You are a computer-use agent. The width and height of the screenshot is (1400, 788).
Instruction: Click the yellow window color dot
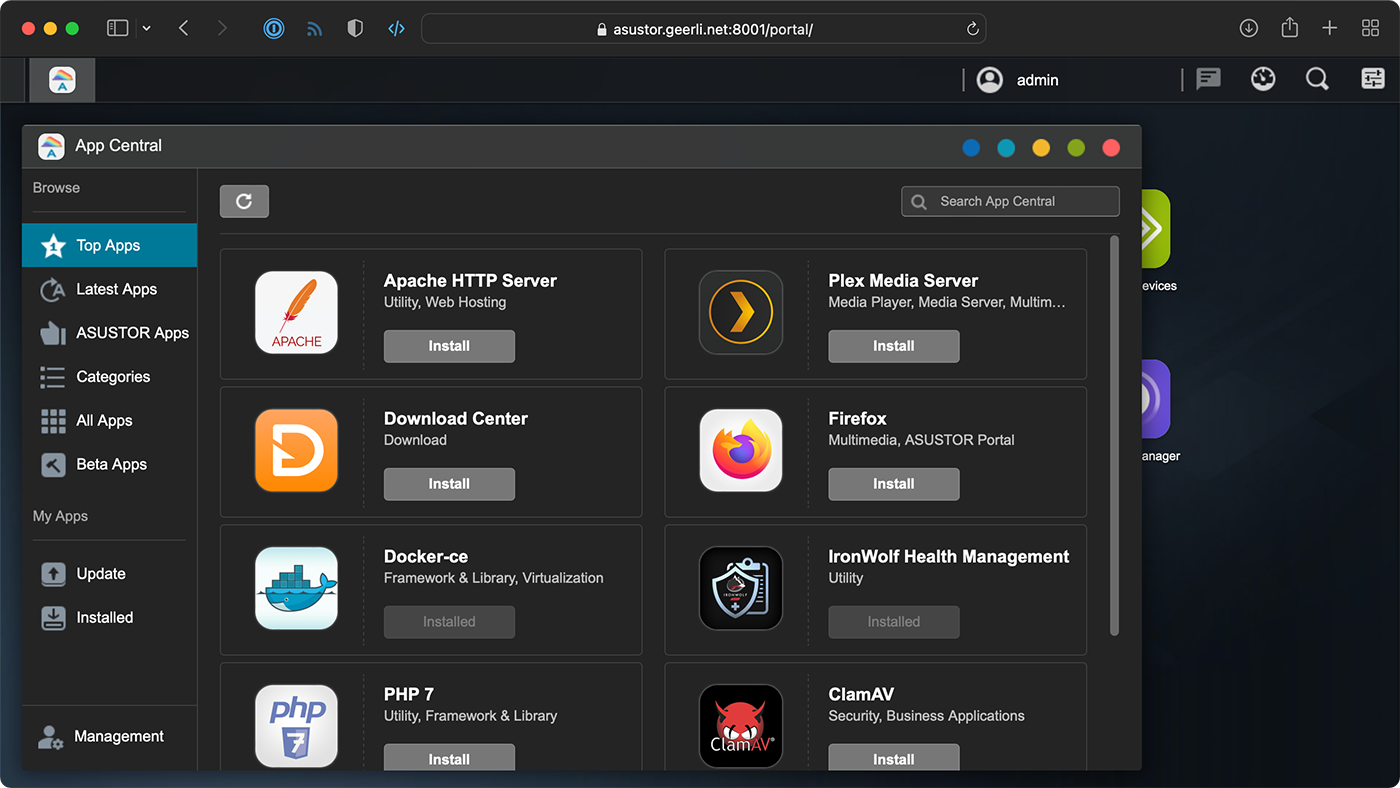(x=1041, y=148)
